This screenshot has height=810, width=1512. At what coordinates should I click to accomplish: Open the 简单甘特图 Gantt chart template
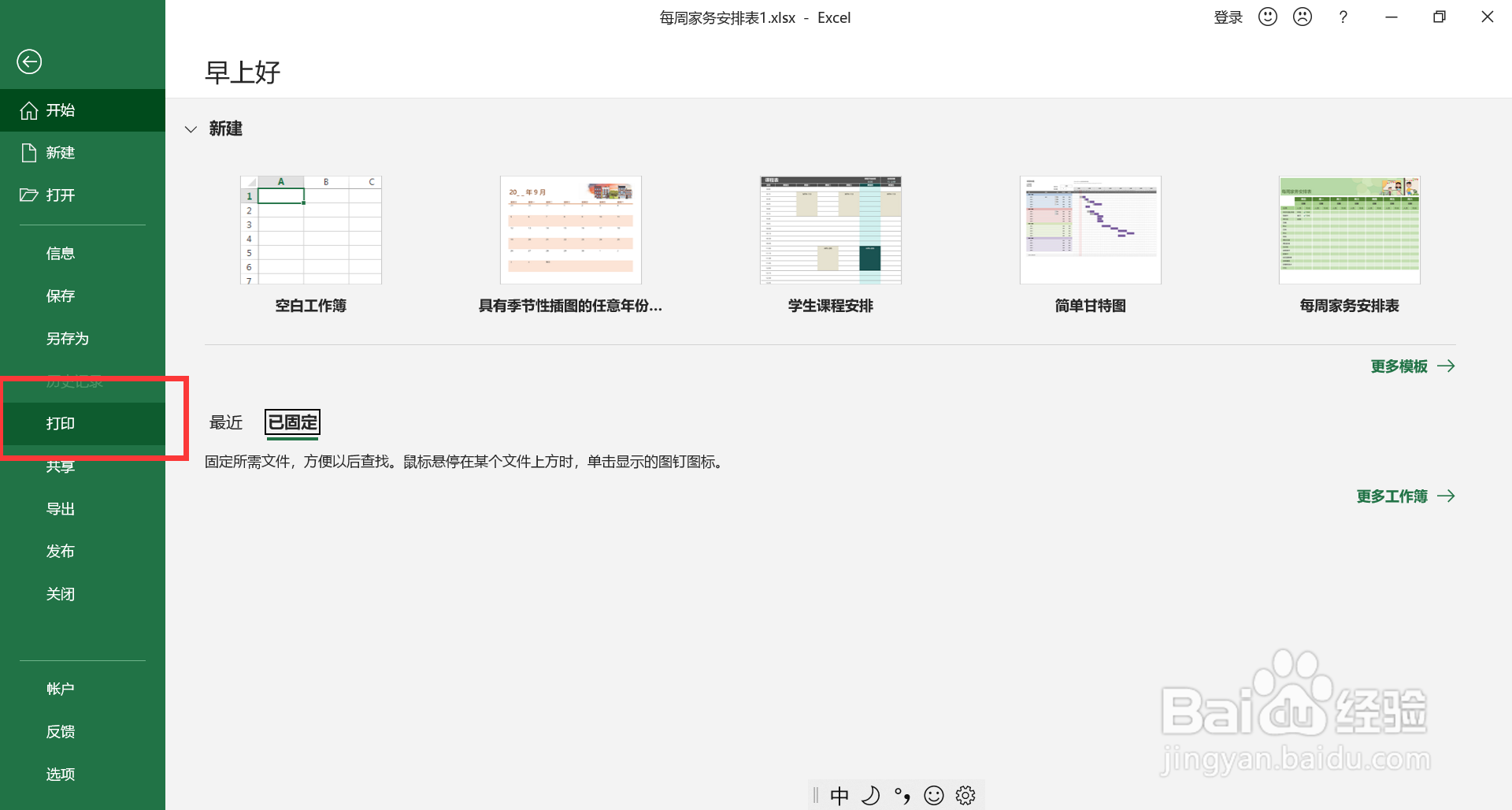tap(1090, 229)
